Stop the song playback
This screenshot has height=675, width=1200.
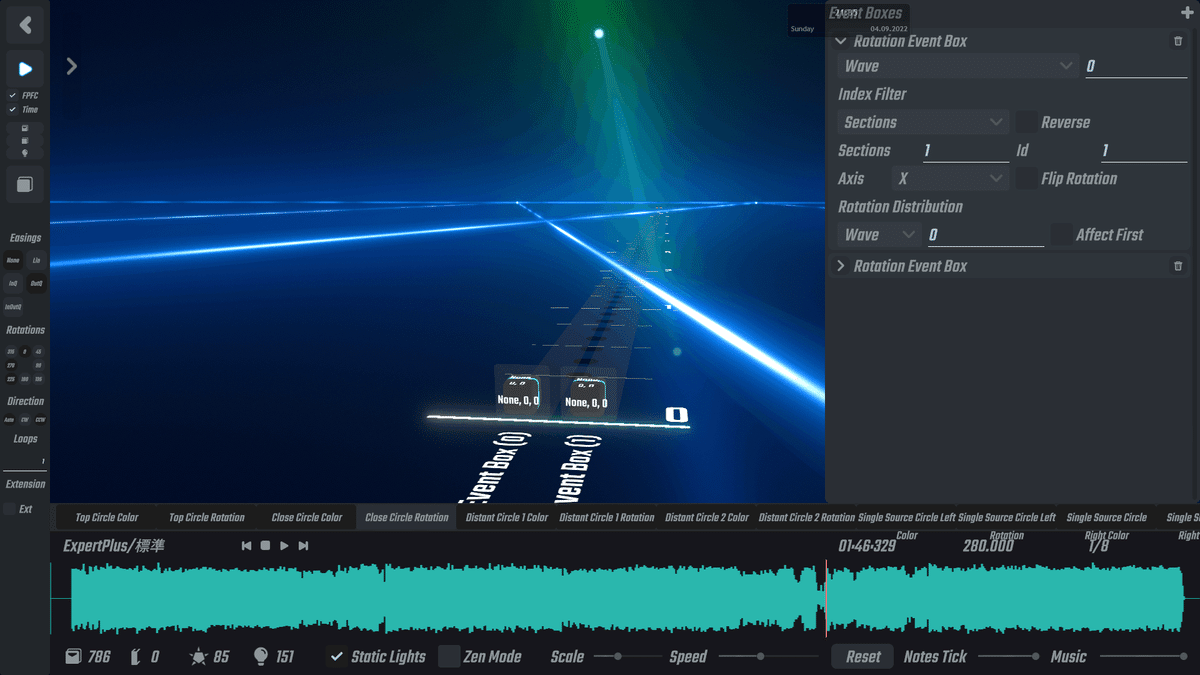click(x=265, y=546)
